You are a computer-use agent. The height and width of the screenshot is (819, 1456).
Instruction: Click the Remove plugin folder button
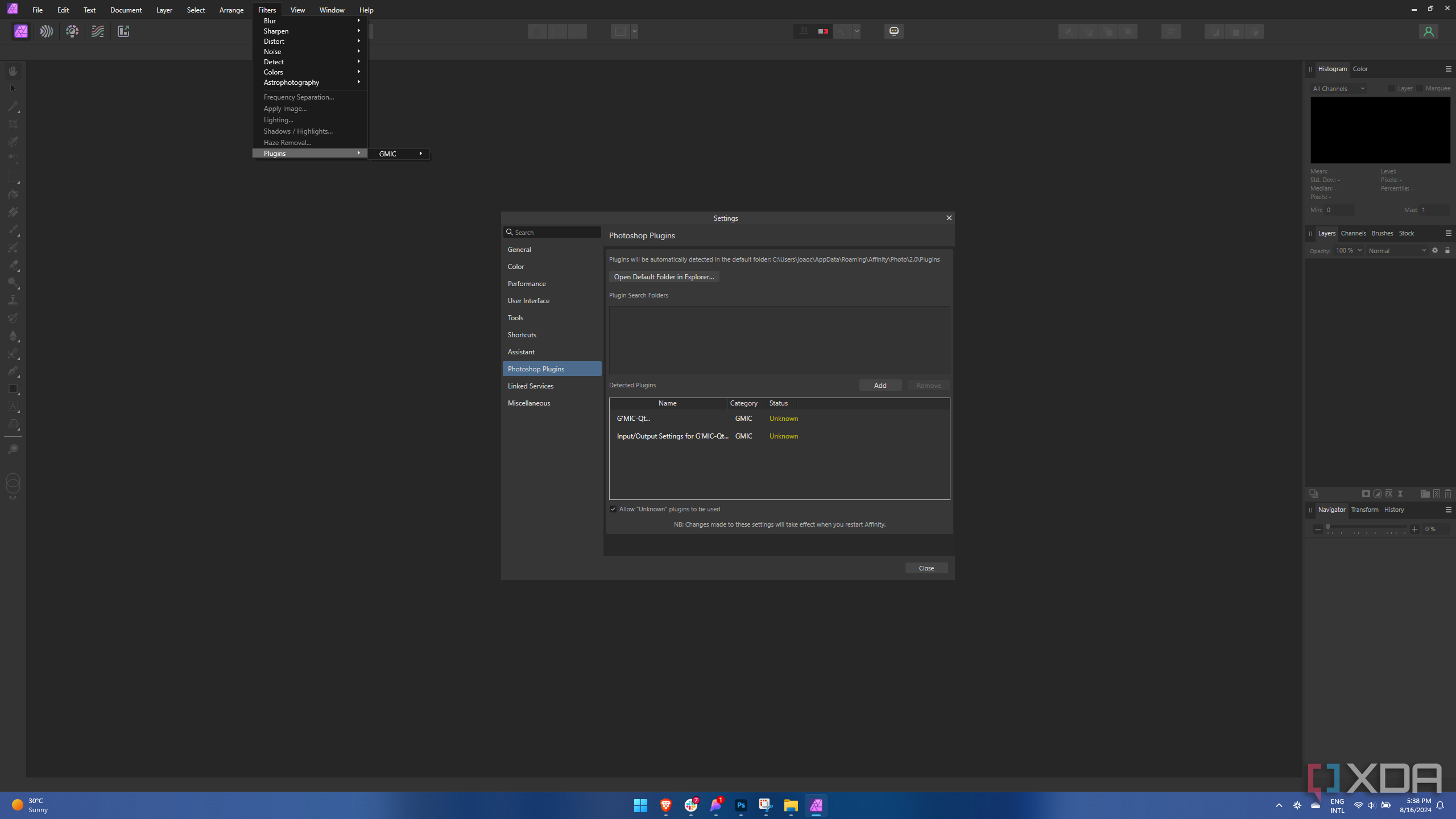[928, 385]
